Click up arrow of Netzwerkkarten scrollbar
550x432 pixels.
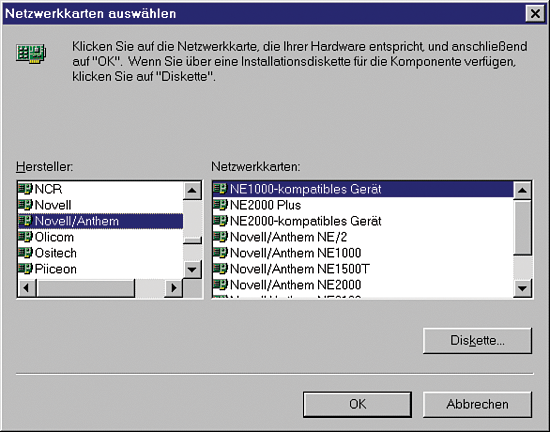coord(523,191)
